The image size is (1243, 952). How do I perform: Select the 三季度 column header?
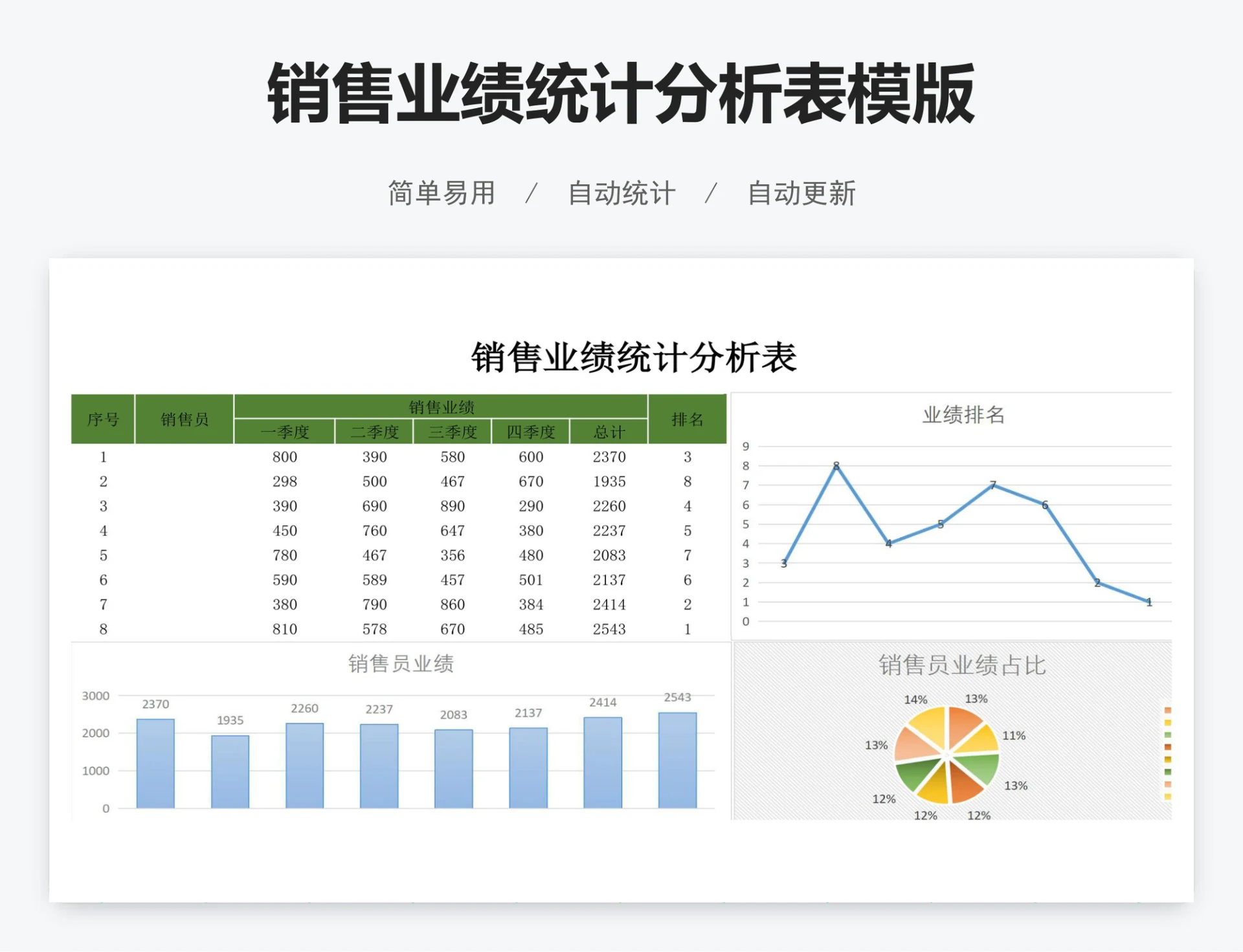click(453, 432)
